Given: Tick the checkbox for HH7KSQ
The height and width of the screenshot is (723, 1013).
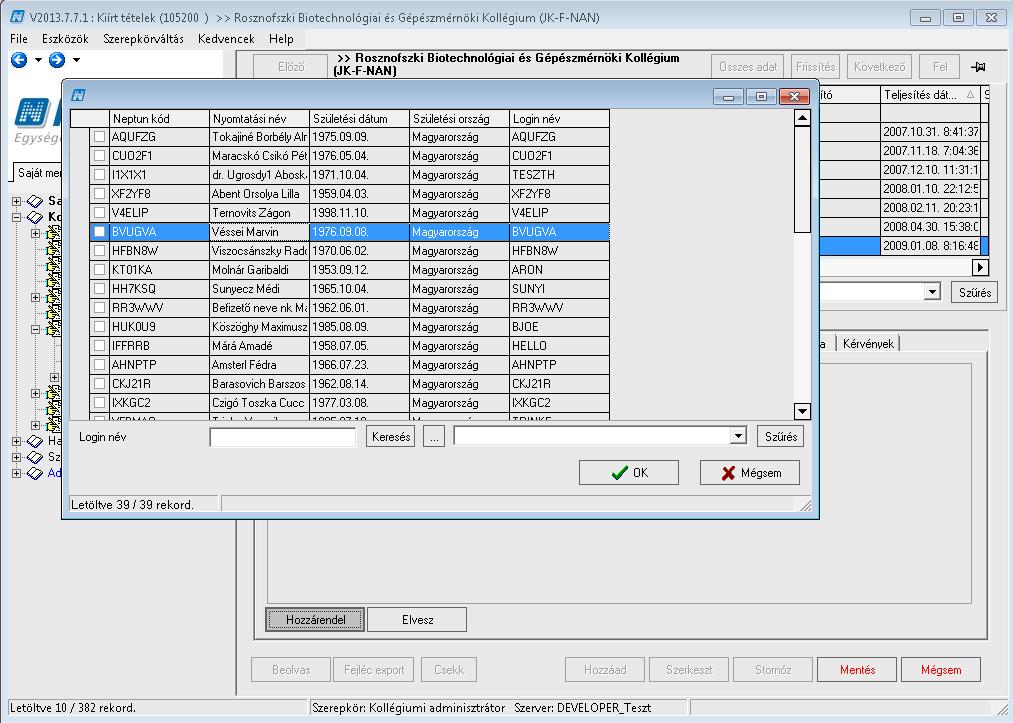Looking at the screenshot, I should point(99,289).
